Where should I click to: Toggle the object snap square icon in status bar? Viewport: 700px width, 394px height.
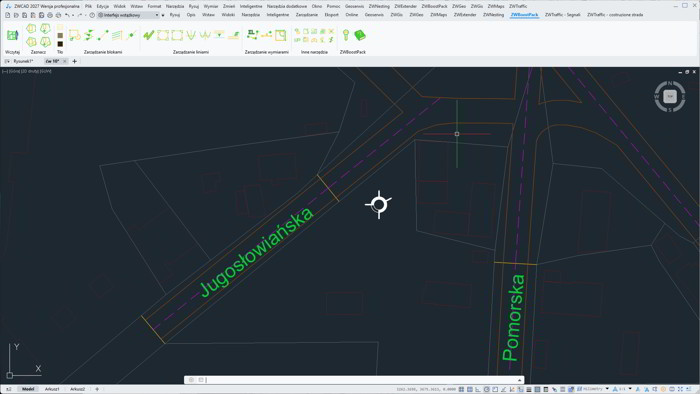pos(495,389)
